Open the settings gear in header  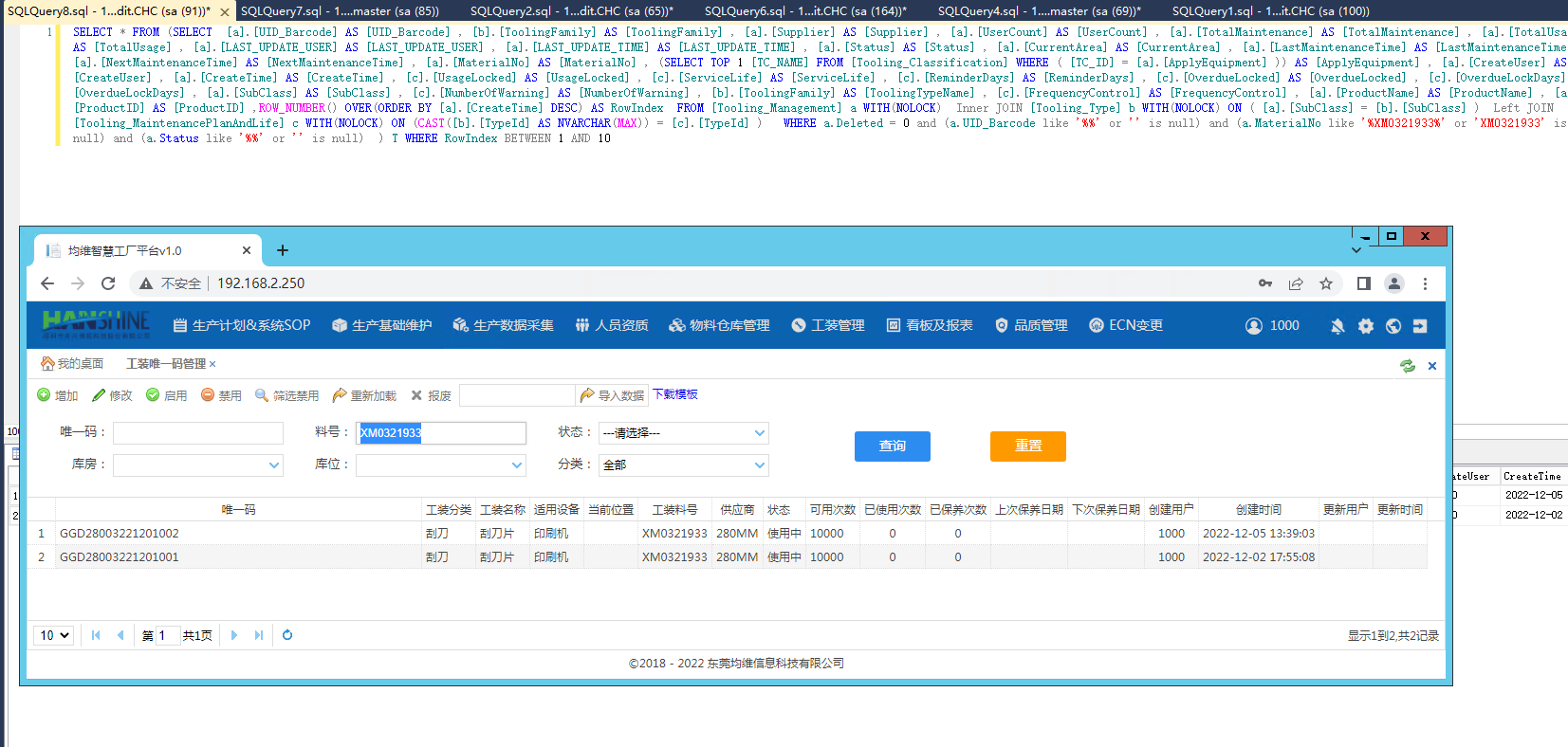[x=1365, y=326]
